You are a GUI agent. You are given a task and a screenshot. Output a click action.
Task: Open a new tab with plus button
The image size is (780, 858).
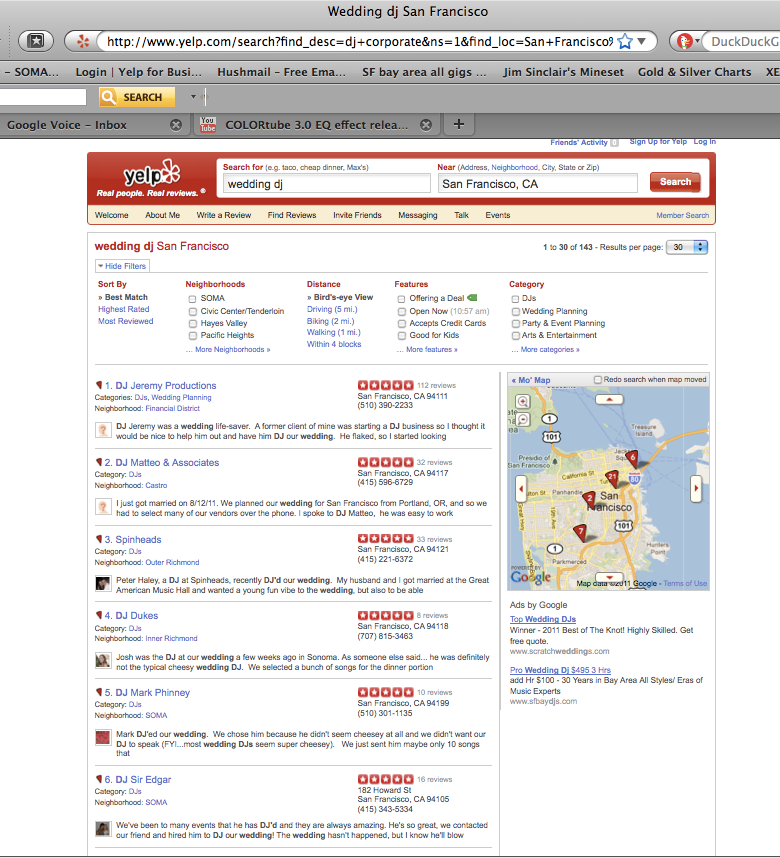coord(459,124)
